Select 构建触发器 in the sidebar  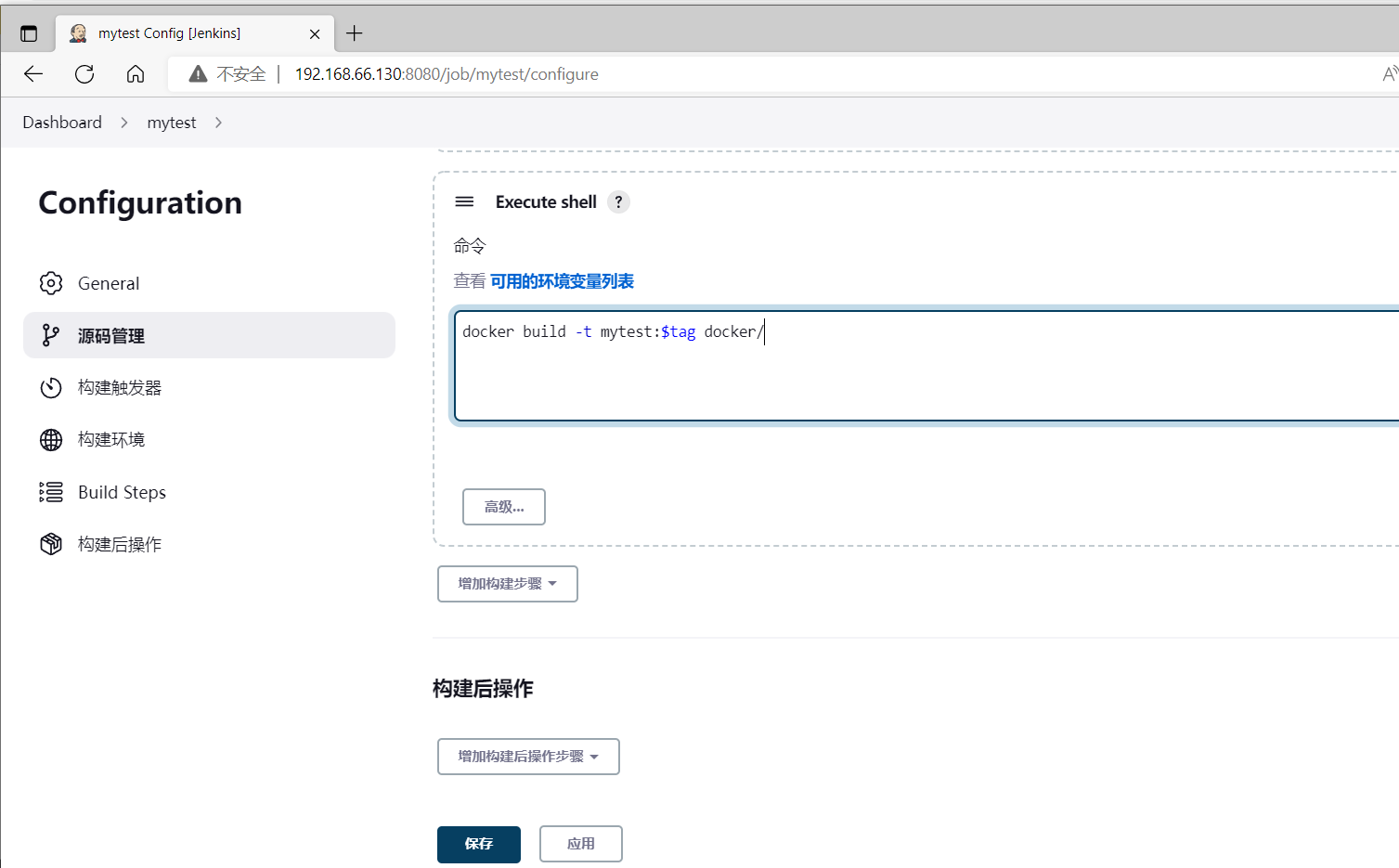[x=209, y=387]
